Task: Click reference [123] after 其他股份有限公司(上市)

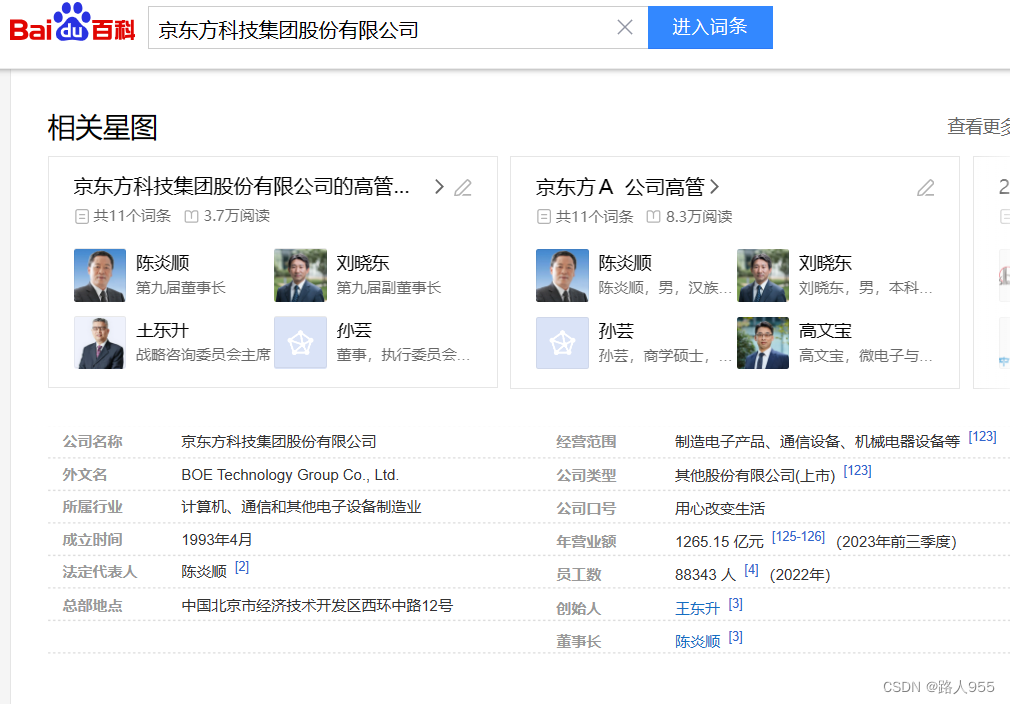Action: coord(857,471)
